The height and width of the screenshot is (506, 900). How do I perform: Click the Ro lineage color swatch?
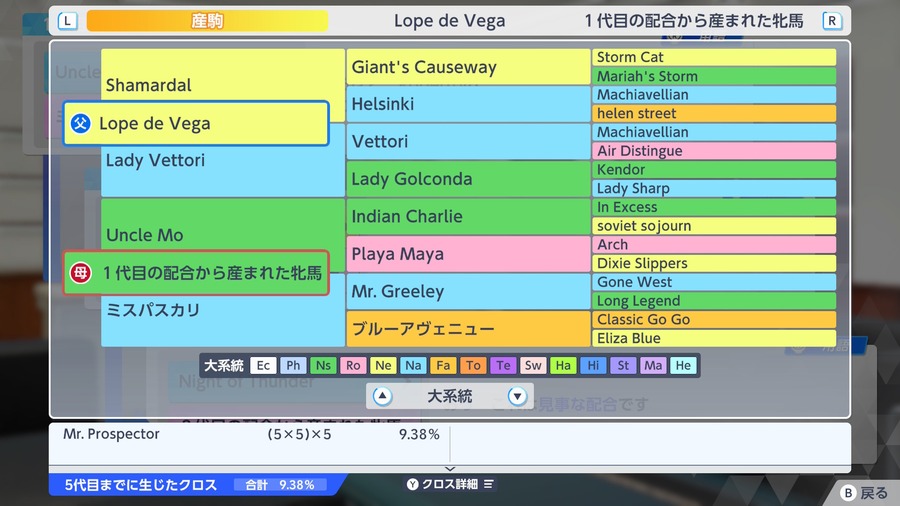coord(353,365)
